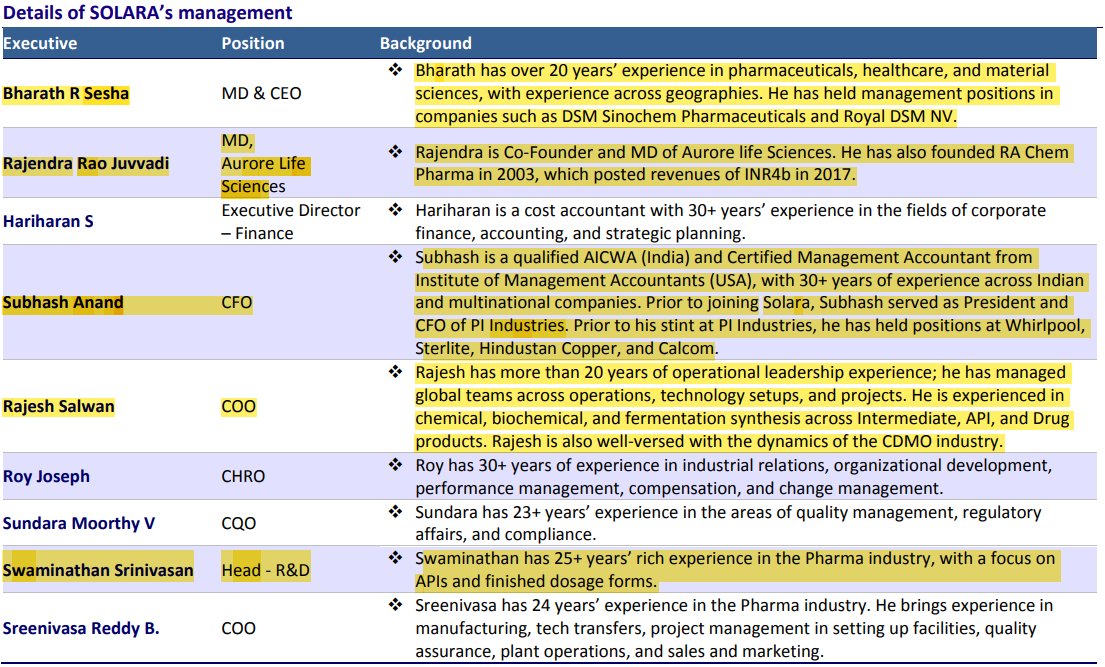Click the 'CFO' position cell
1105x667 pixels.
point(237,302)
